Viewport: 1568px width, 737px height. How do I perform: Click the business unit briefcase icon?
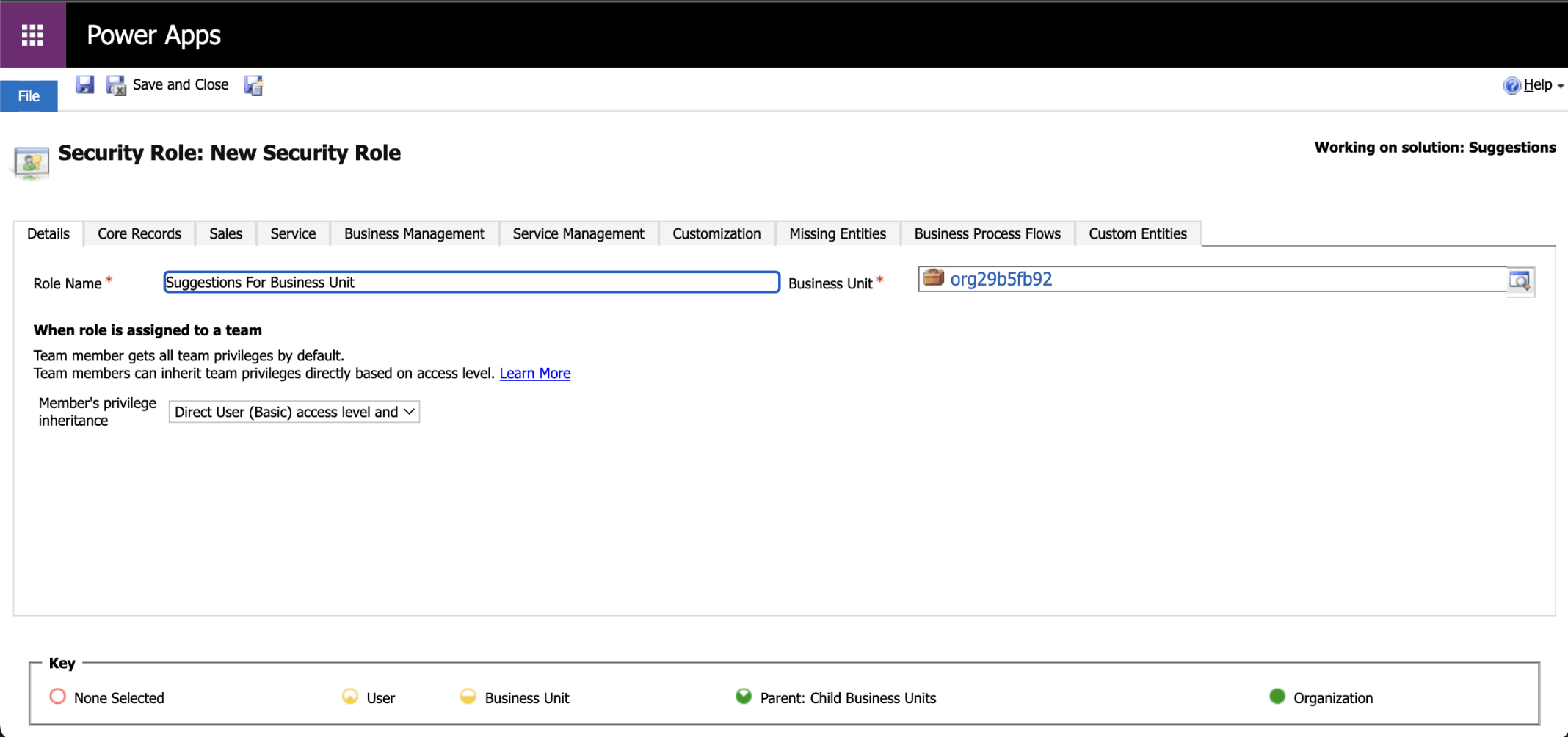933,278
